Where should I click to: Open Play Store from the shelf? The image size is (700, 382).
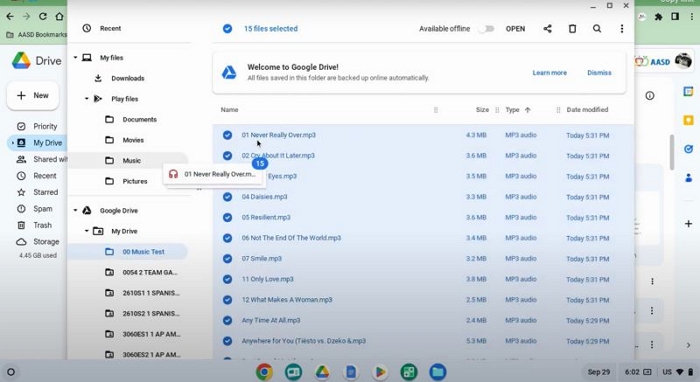(x=380, y=372)
